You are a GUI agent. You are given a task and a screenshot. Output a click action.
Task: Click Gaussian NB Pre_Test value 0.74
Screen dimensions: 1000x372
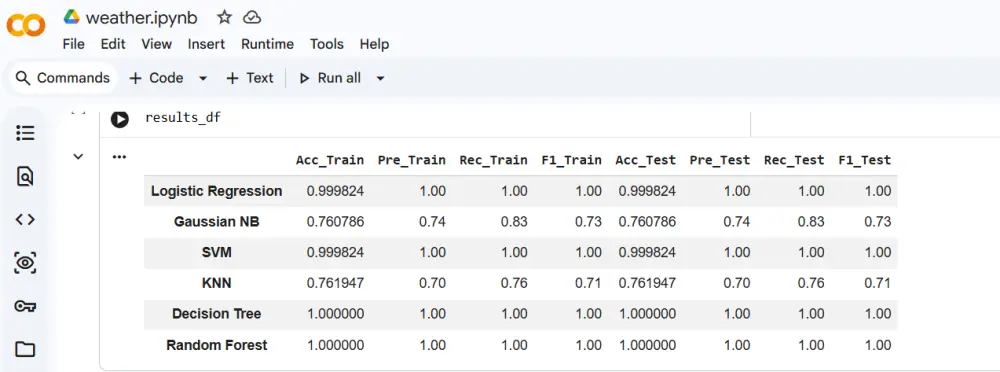tap(737, 221)
